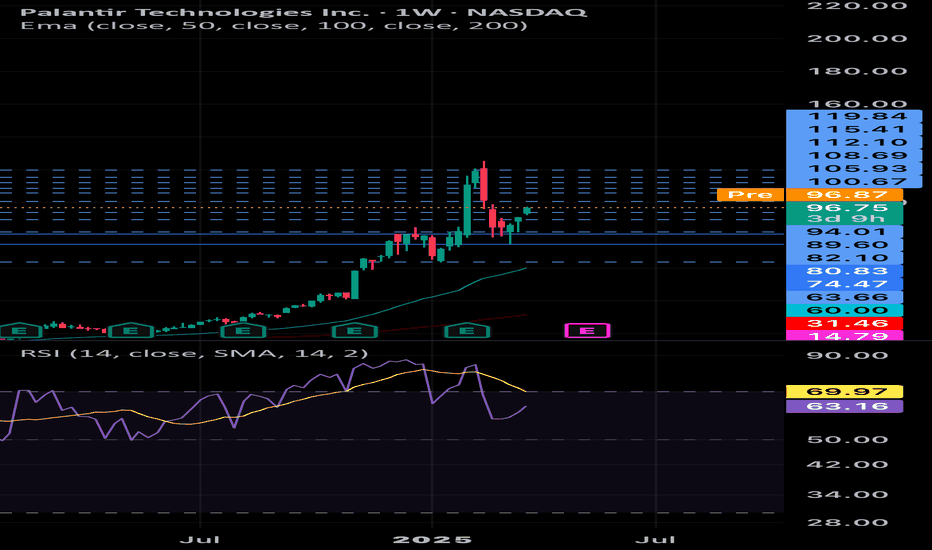This screenshot has width=932, height=550.
Task: Click the 28.00 RSI axis tick
Action: pos(847,523)
